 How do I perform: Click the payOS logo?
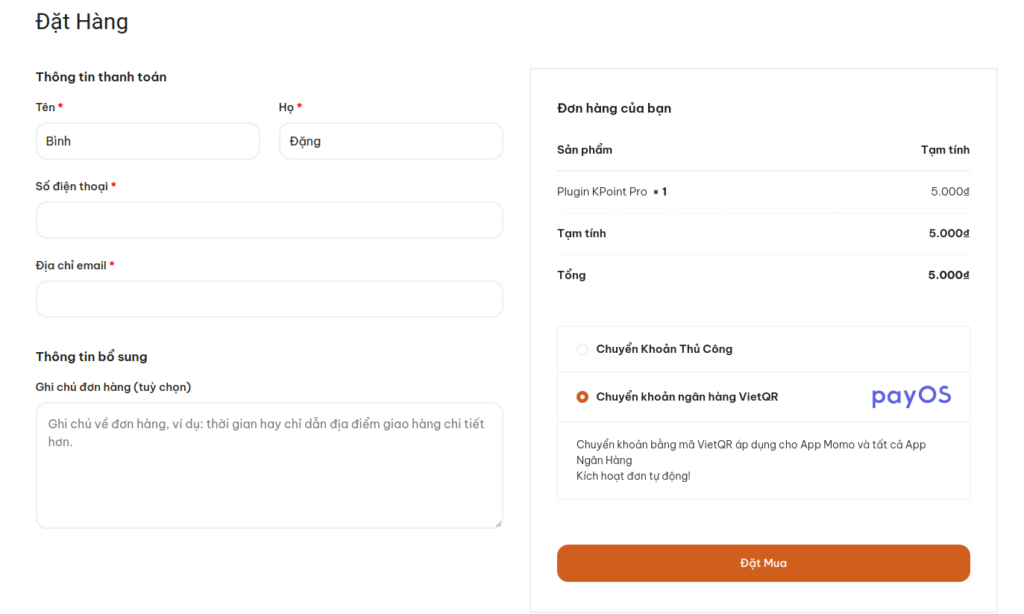coord(910,396)
